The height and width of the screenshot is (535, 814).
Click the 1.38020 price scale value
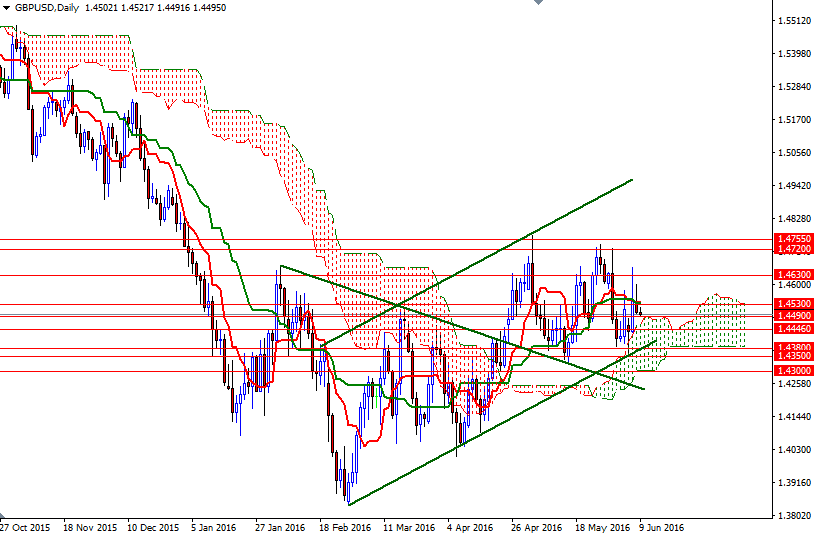pyautogui.click(x=792, y=516)
